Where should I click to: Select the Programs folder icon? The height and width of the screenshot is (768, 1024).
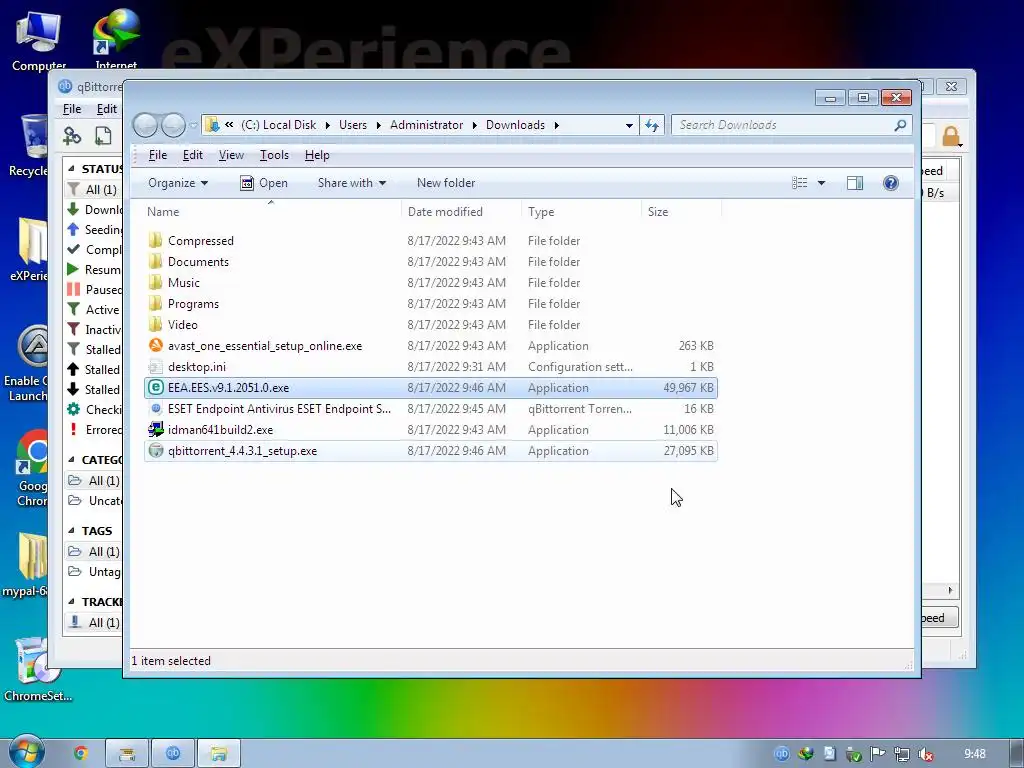point(155,303)
